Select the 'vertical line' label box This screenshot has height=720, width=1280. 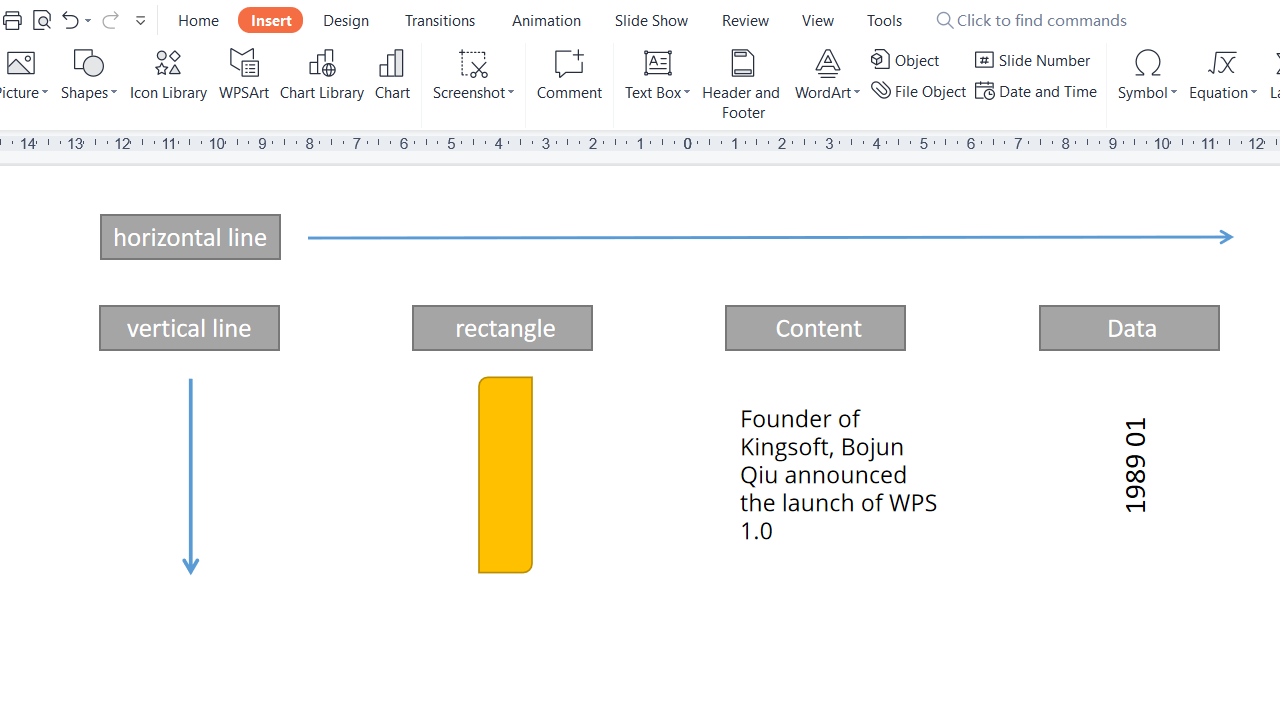(x=189, y=328)
